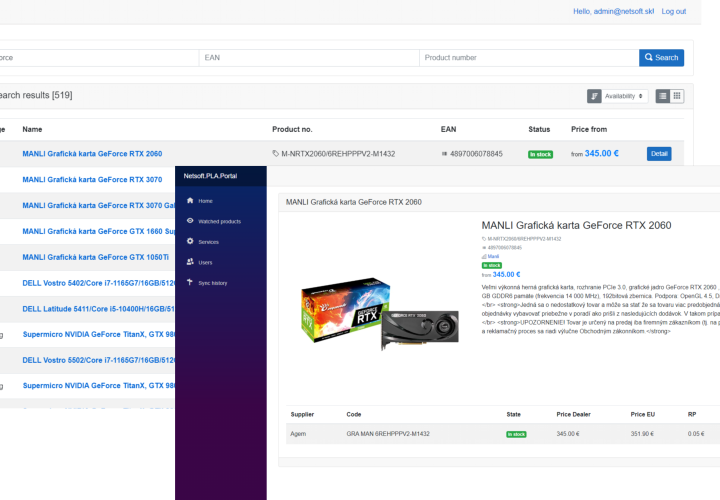Click Netsoft.PLA.Portal brand title

tap(210, 176)
